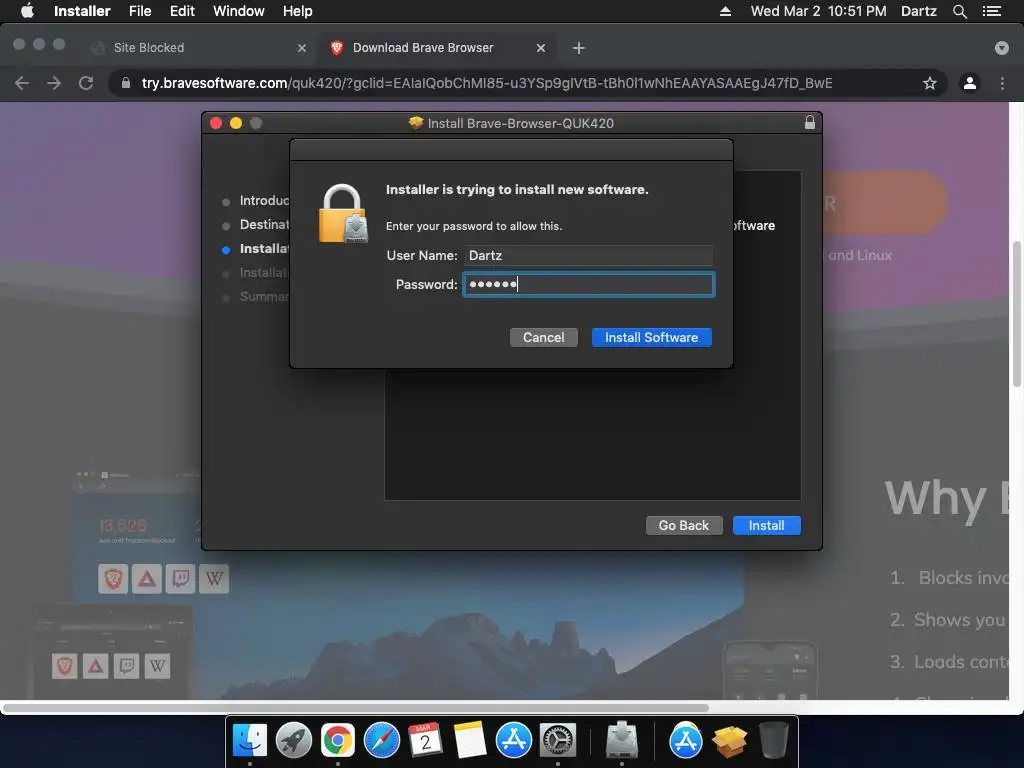Image resolution: width=1024 pixels, height=768 pixels.
Task: Open the Window menu
Action: pos(238,11)
